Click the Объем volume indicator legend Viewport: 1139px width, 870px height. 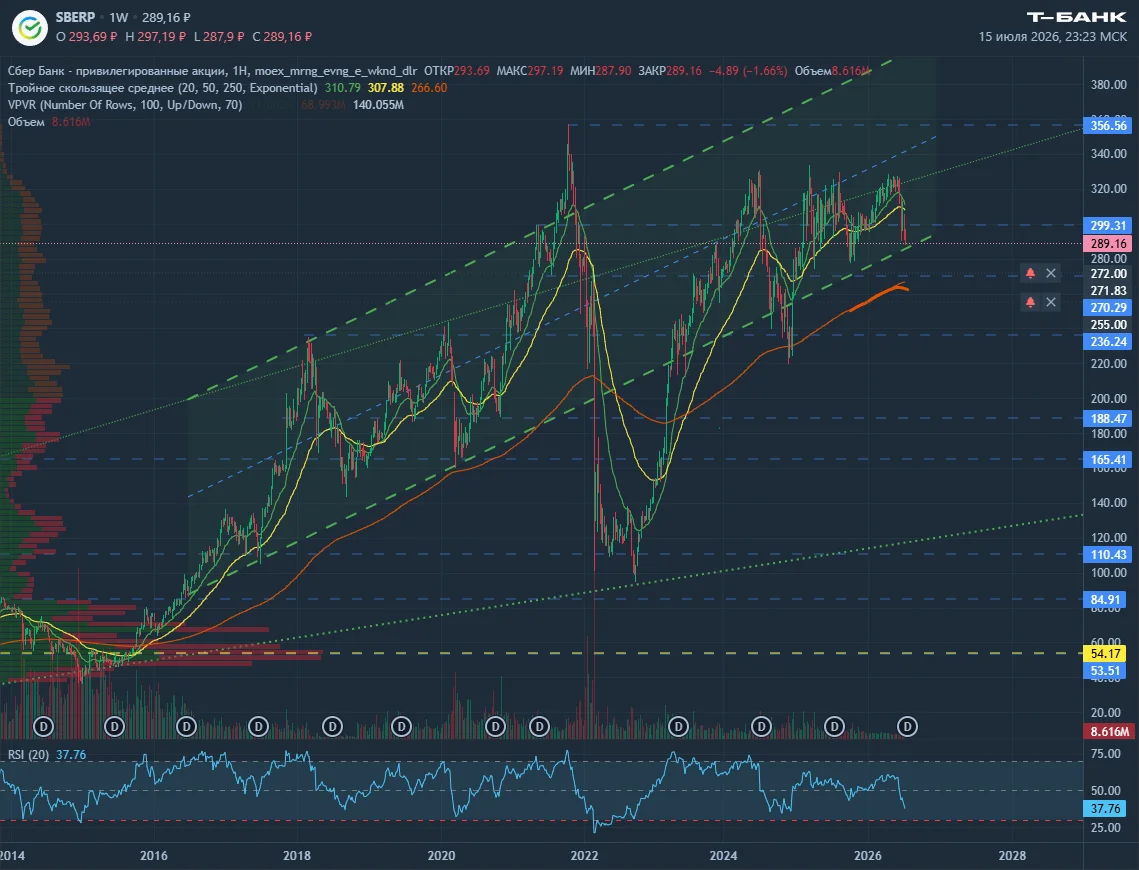click(26, 121)
